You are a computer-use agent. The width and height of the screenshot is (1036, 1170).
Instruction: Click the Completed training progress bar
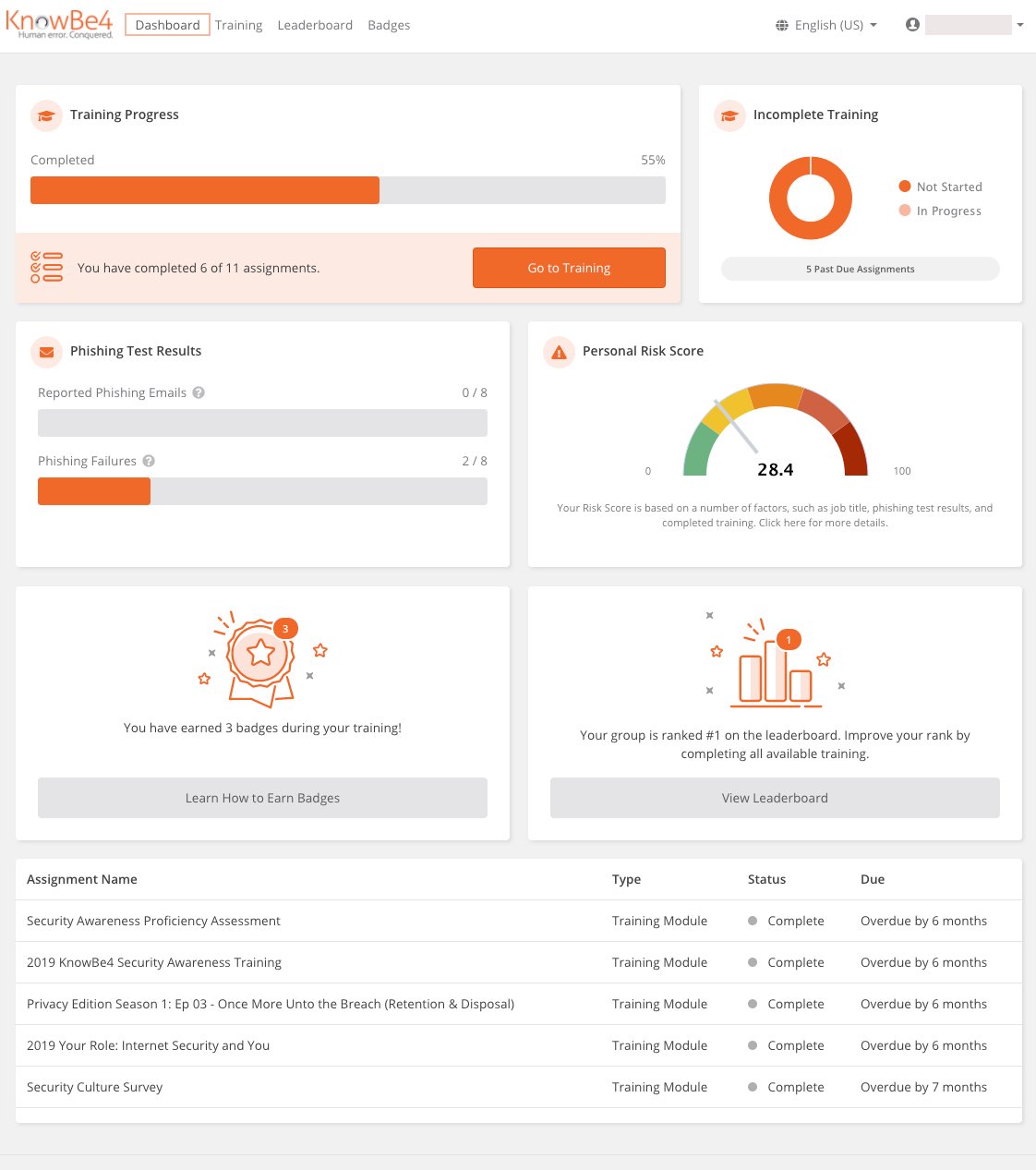pos(347,189)
